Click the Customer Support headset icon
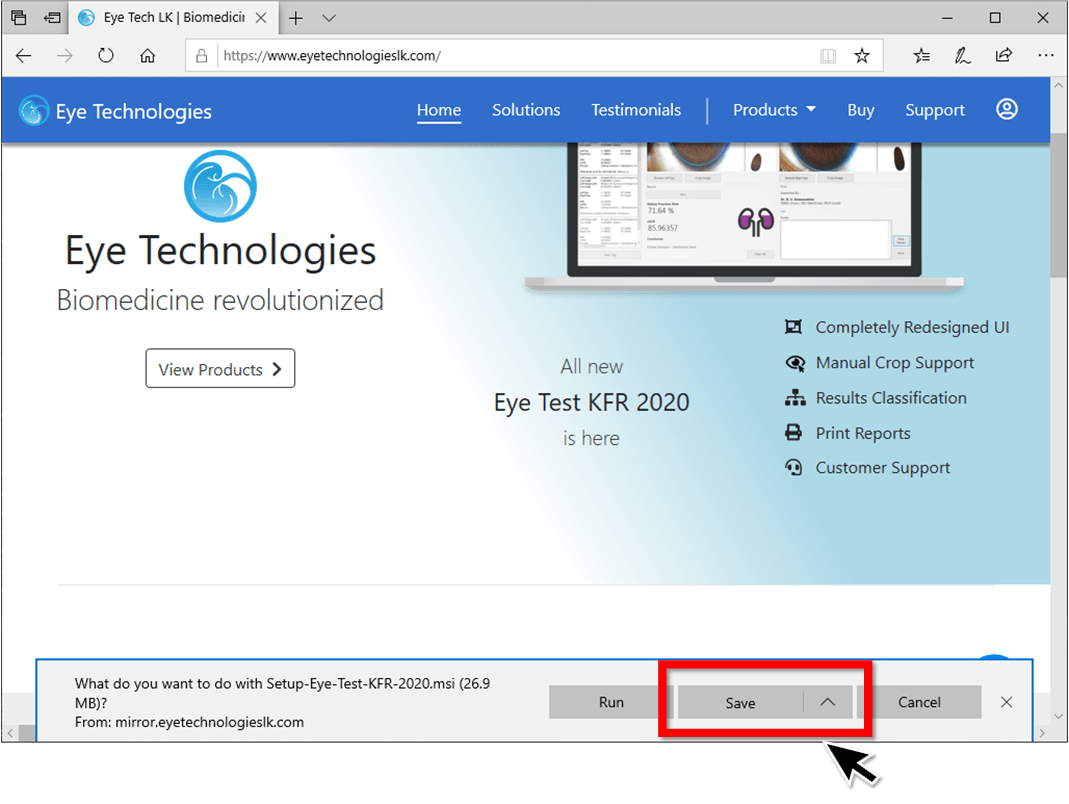1069x804 pixels. [794, 467]
